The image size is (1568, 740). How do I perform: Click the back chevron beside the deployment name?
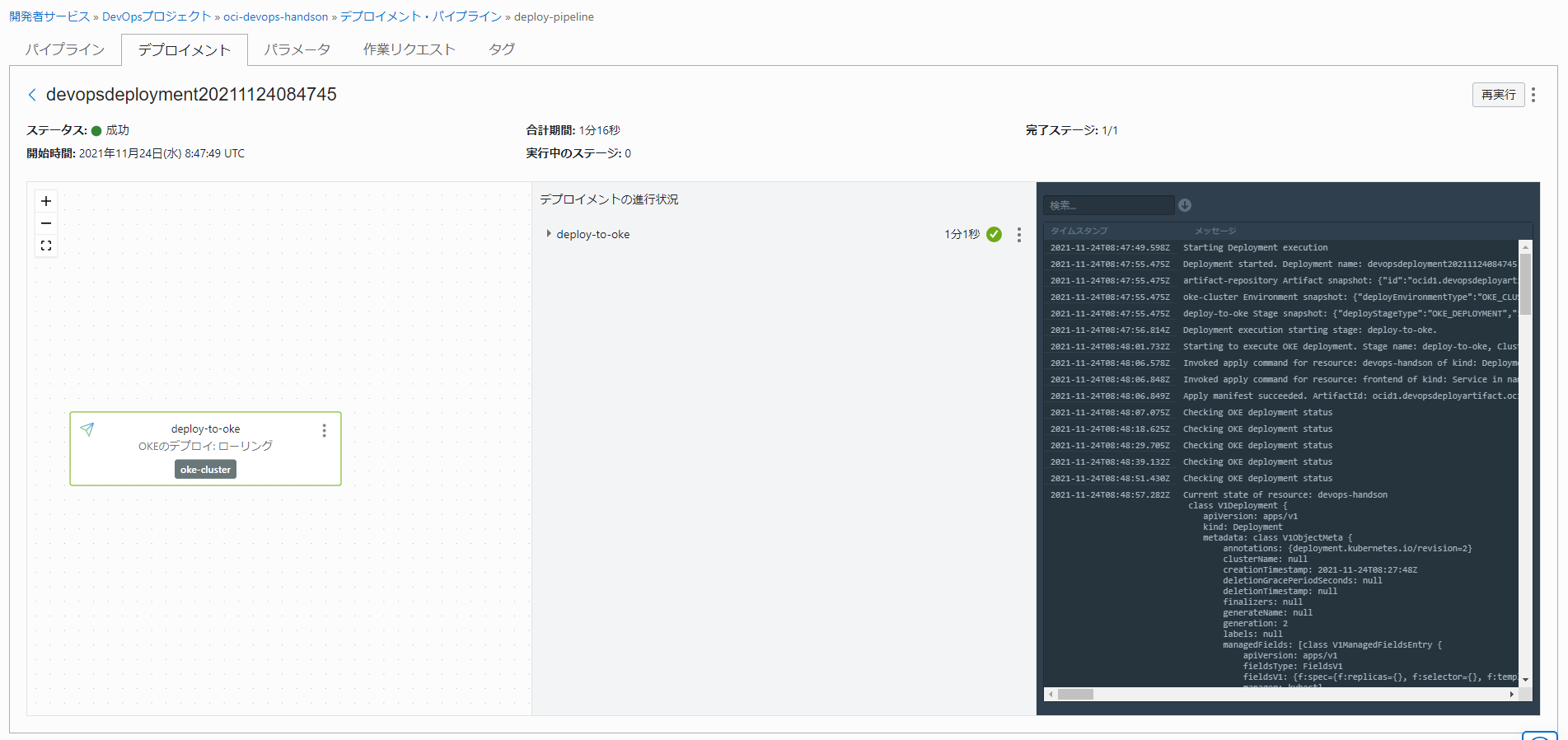[x=32, y=95]
